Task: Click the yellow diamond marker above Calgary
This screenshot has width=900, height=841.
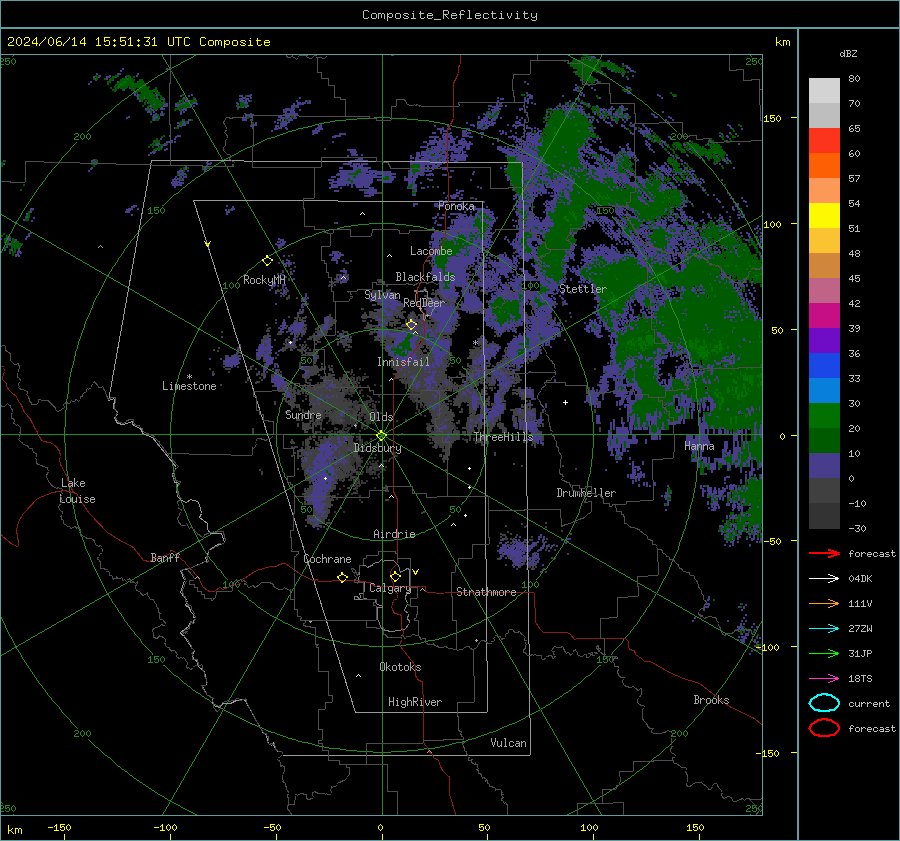Action: [x=395, y=576]
